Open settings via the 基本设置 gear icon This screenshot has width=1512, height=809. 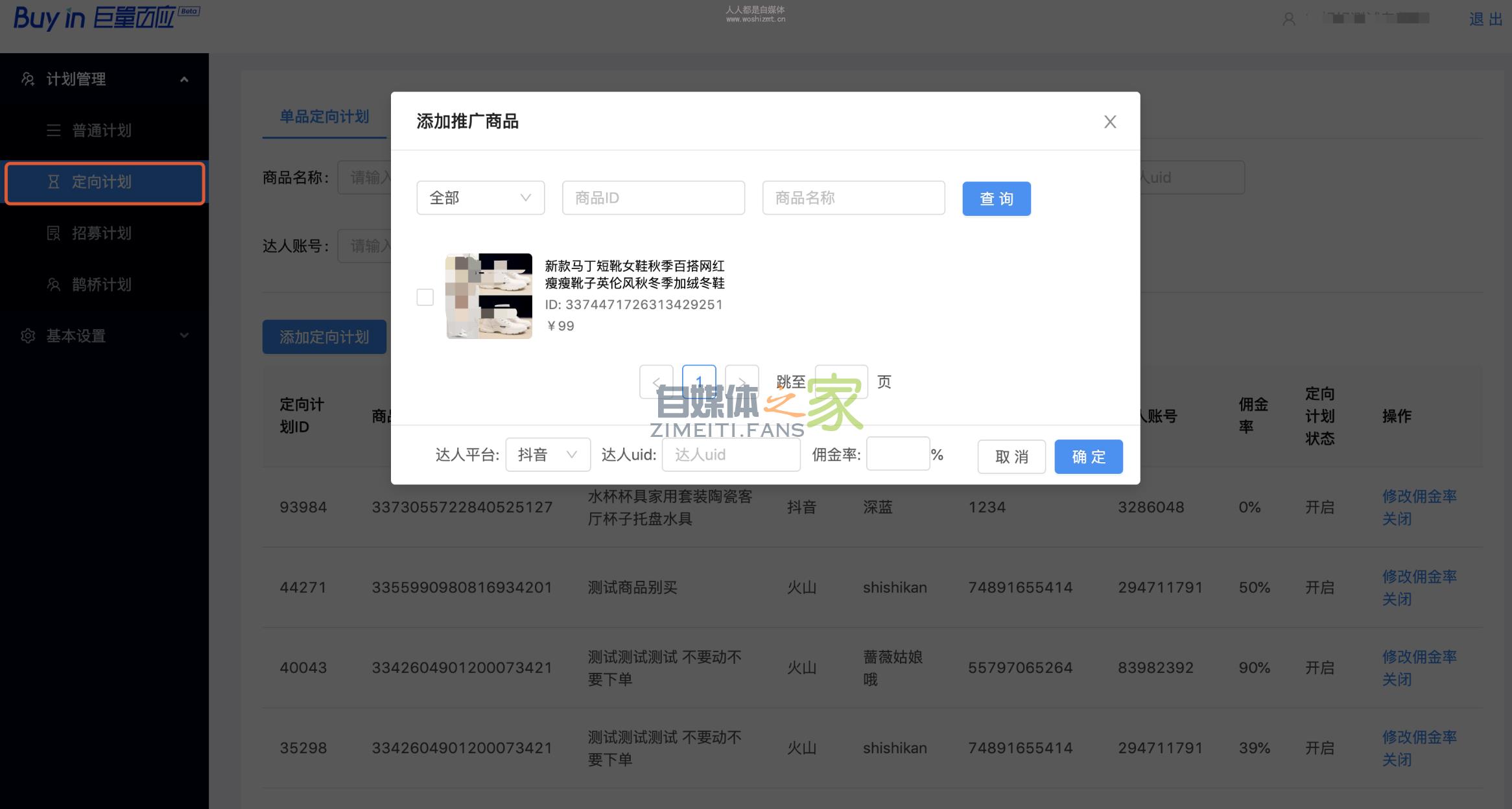click(x=28, y=336)
